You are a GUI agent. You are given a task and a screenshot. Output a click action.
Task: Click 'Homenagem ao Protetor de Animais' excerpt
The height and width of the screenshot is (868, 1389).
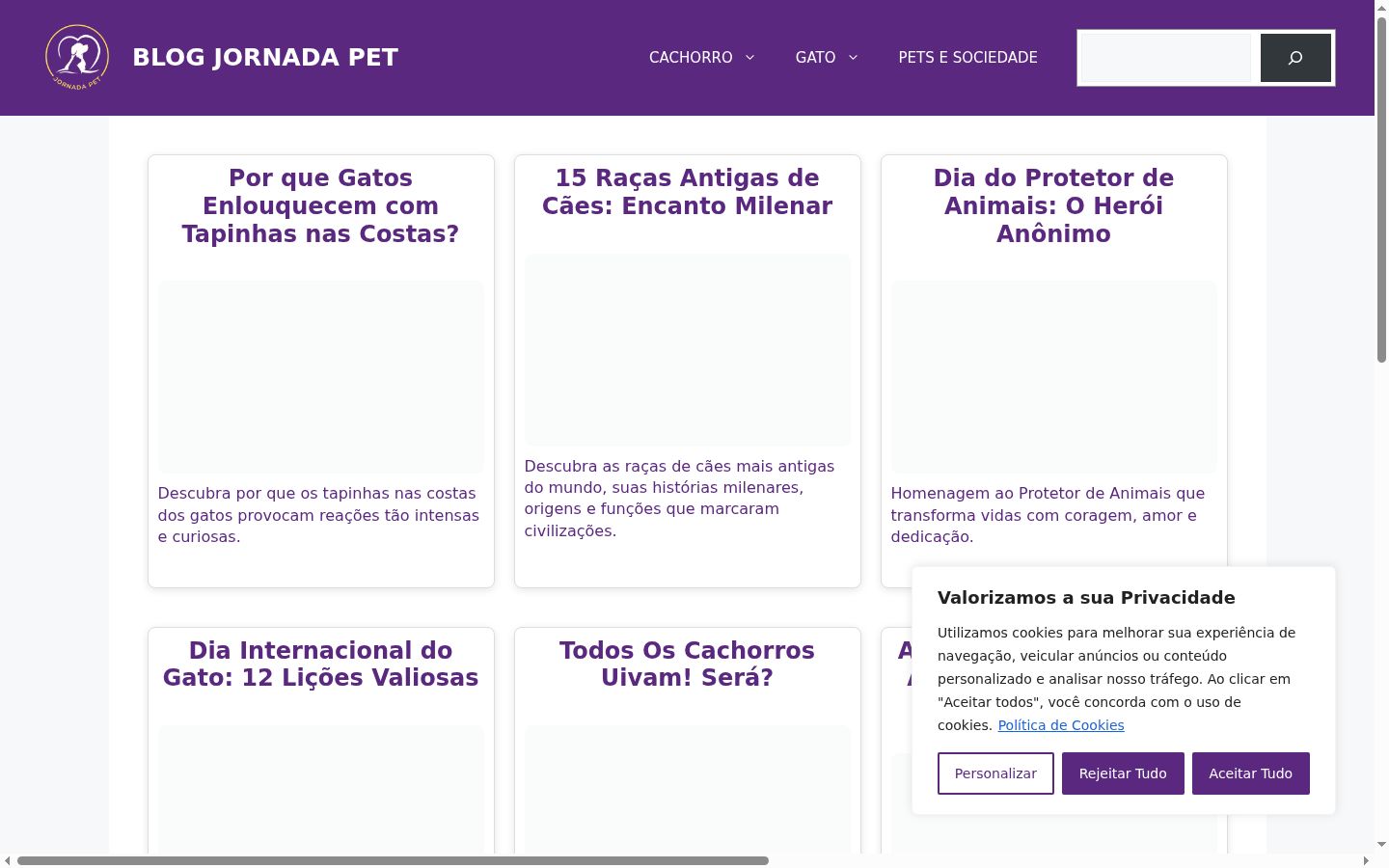pyautogui.click(x=1048, y=515)
